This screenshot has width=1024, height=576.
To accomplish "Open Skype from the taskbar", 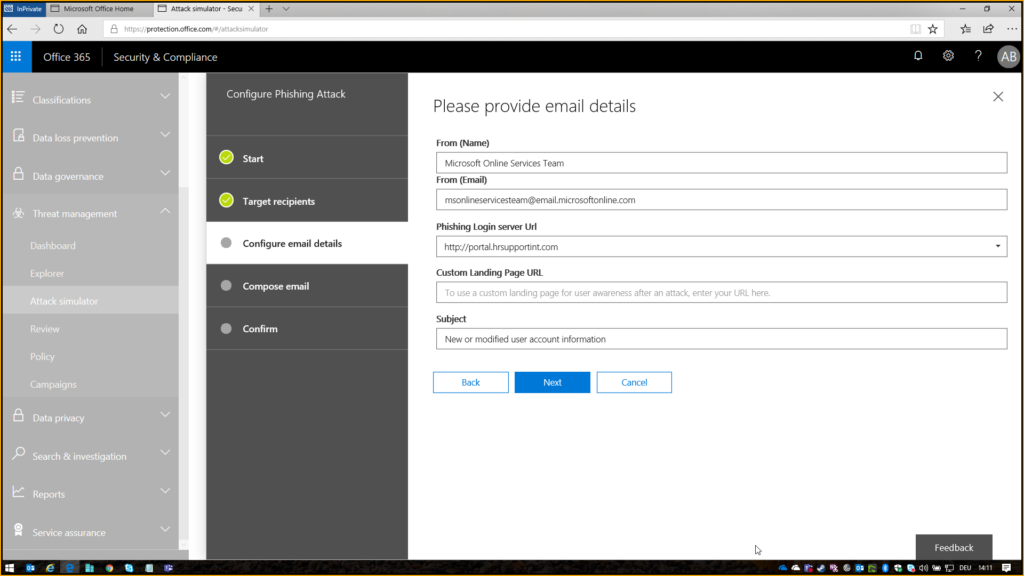I will point(129,568).
